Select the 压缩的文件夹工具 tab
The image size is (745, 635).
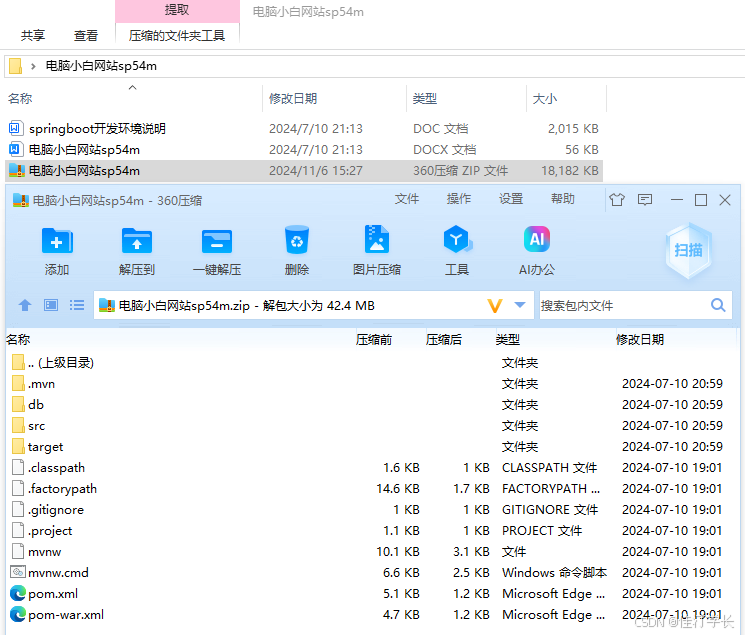click(177, 36)
